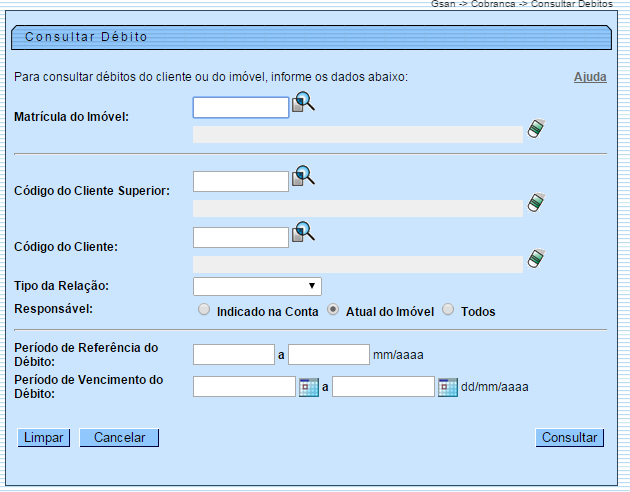Expand the Tipo da Relação dropdown
This screenshot has width=630, height=492.
tap(257, 287)
